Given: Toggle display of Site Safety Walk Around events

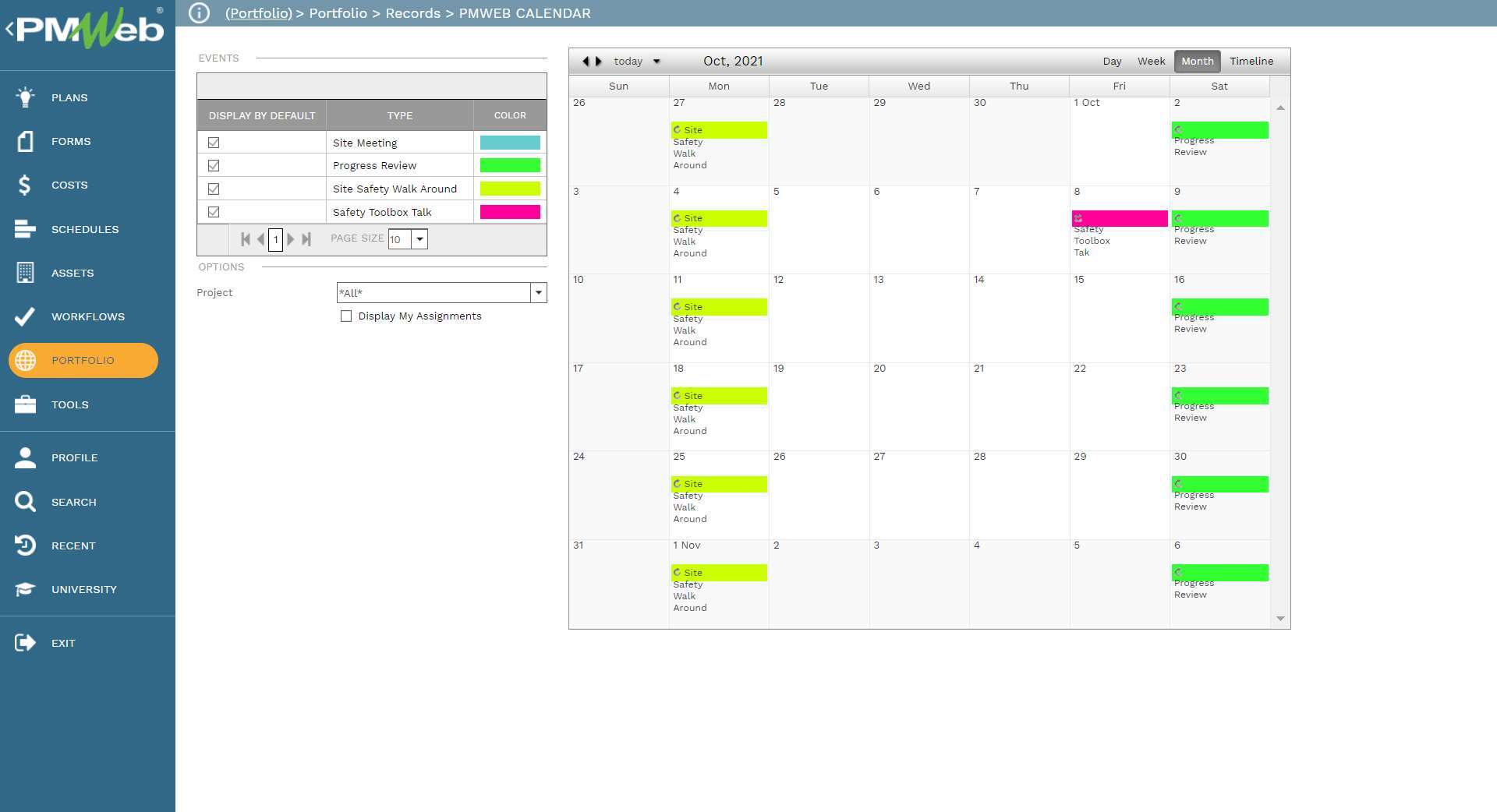Looking at the screenshot, I should [x=214, y=189].
